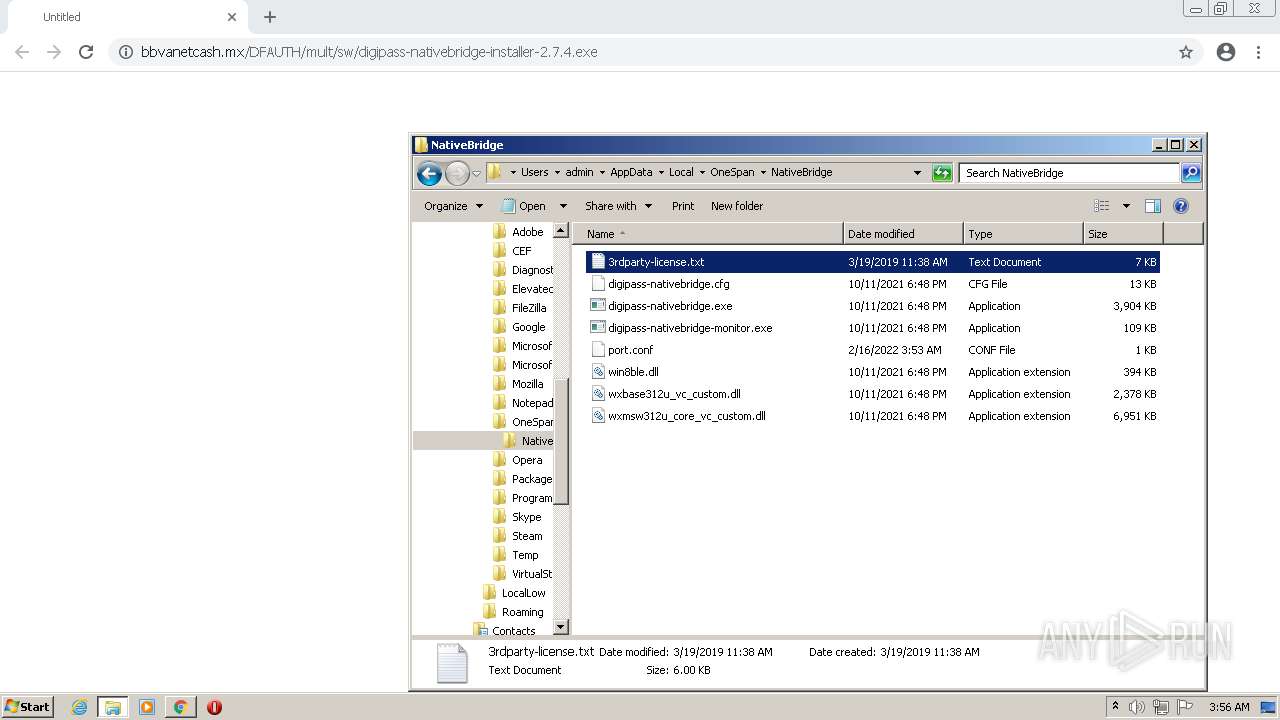
Task: Refresh the NativeBridge folder view
Action: coord(942,173)
